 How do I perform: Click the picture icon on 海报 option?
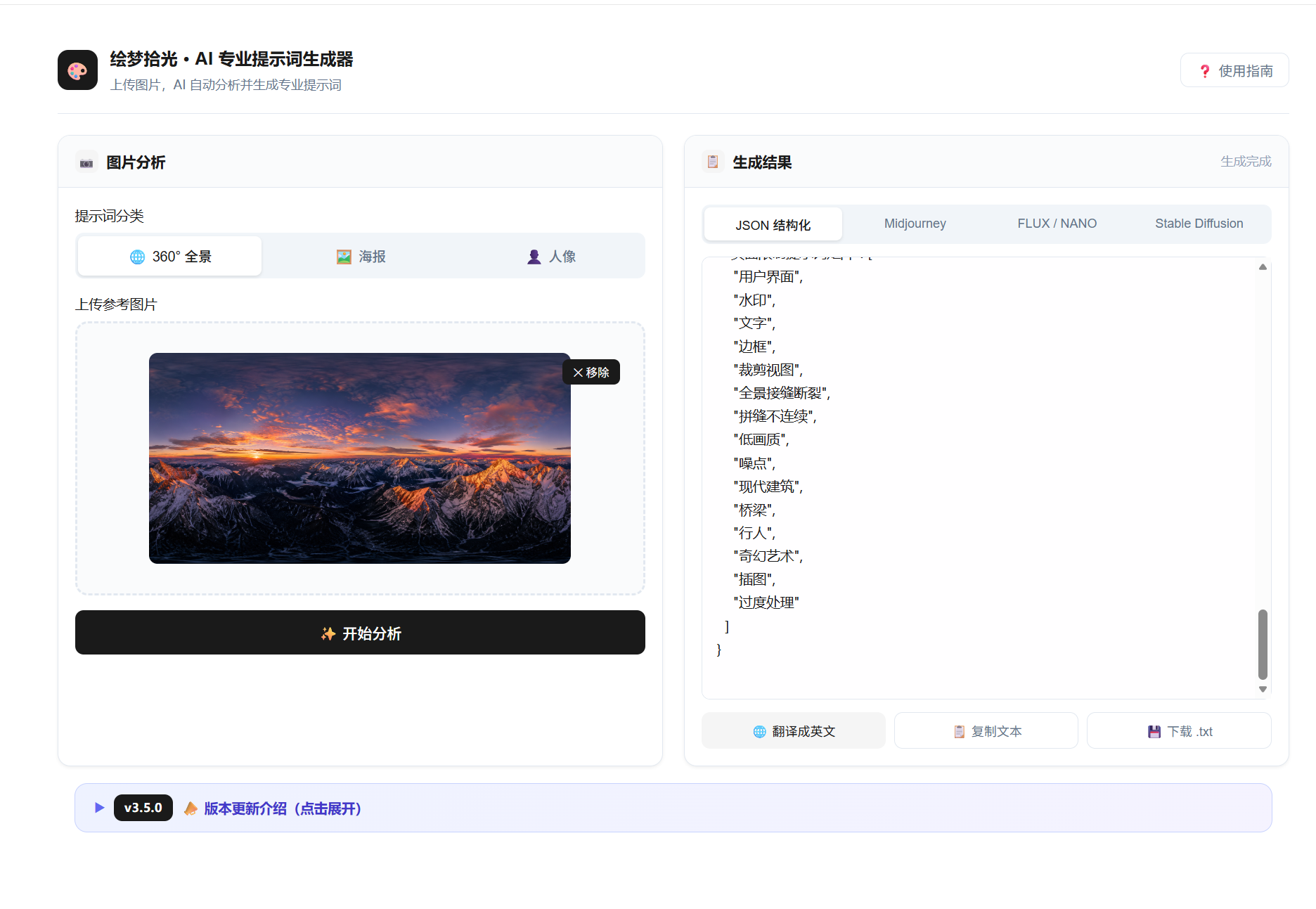[x=344, y=257]
